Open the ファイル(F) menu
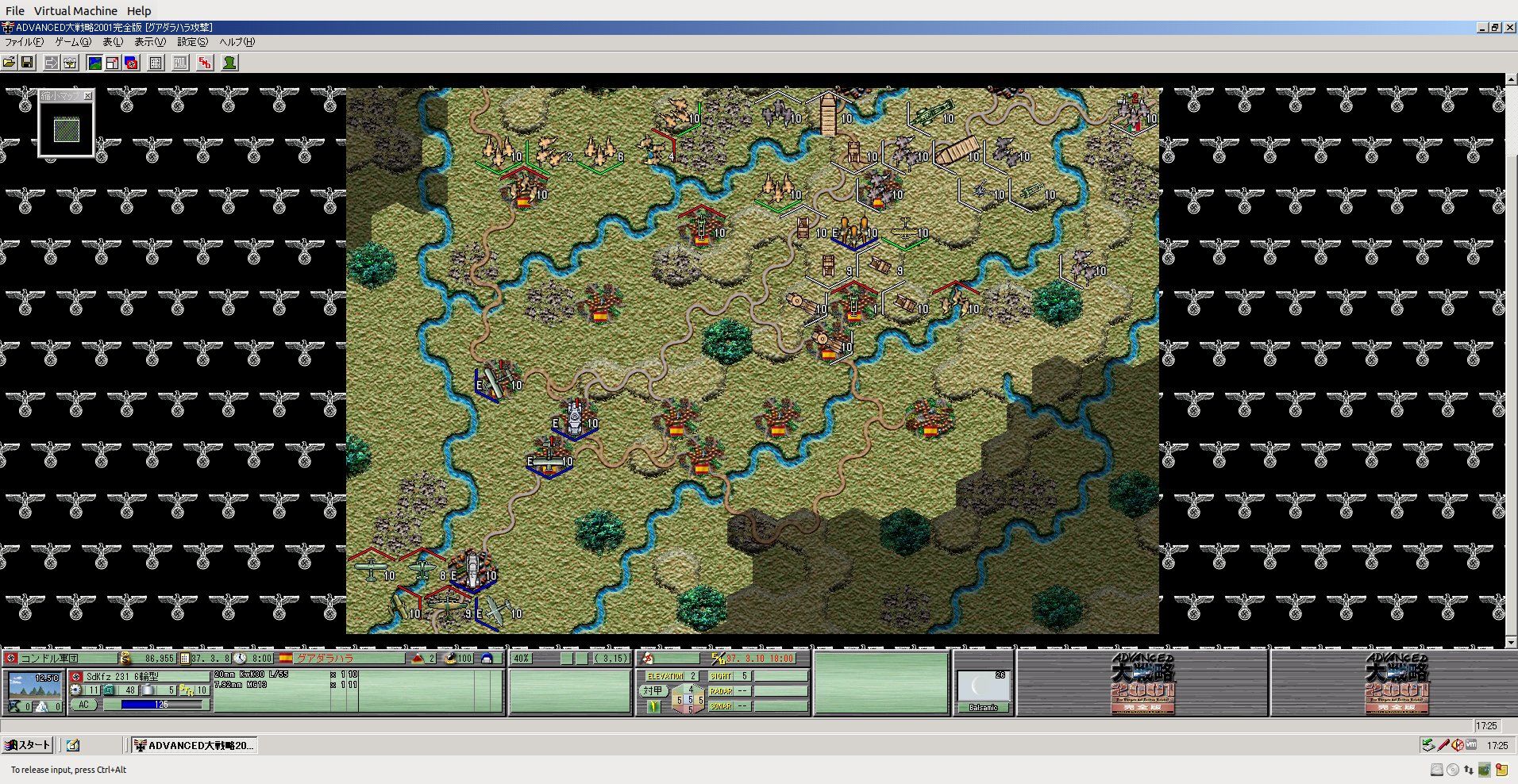1518x784 pixels. pos(25,42)
